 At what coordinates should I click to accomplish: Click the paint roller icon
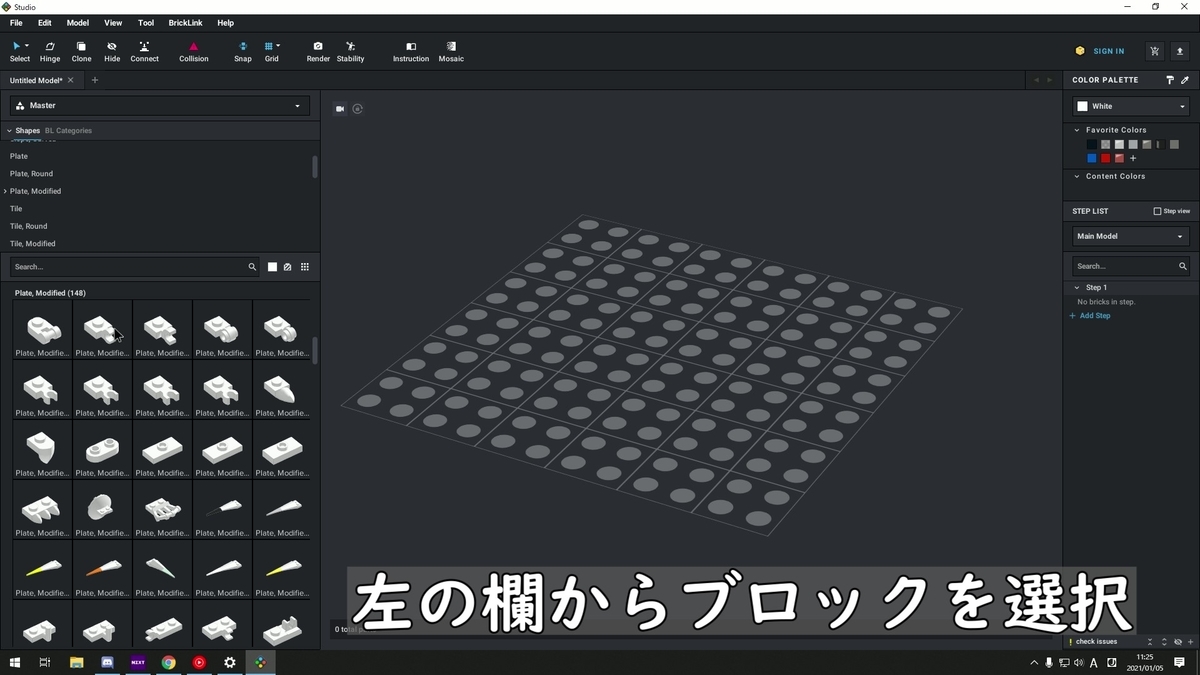[1170, 80]
